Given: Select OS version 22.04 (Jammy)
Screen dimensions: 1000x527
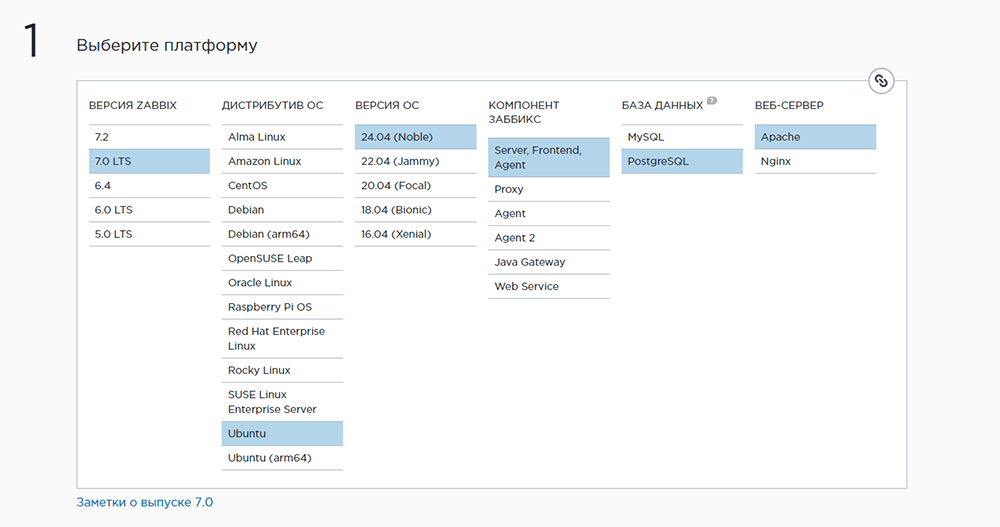Looking at the screenshot, I should coord(415,161).
